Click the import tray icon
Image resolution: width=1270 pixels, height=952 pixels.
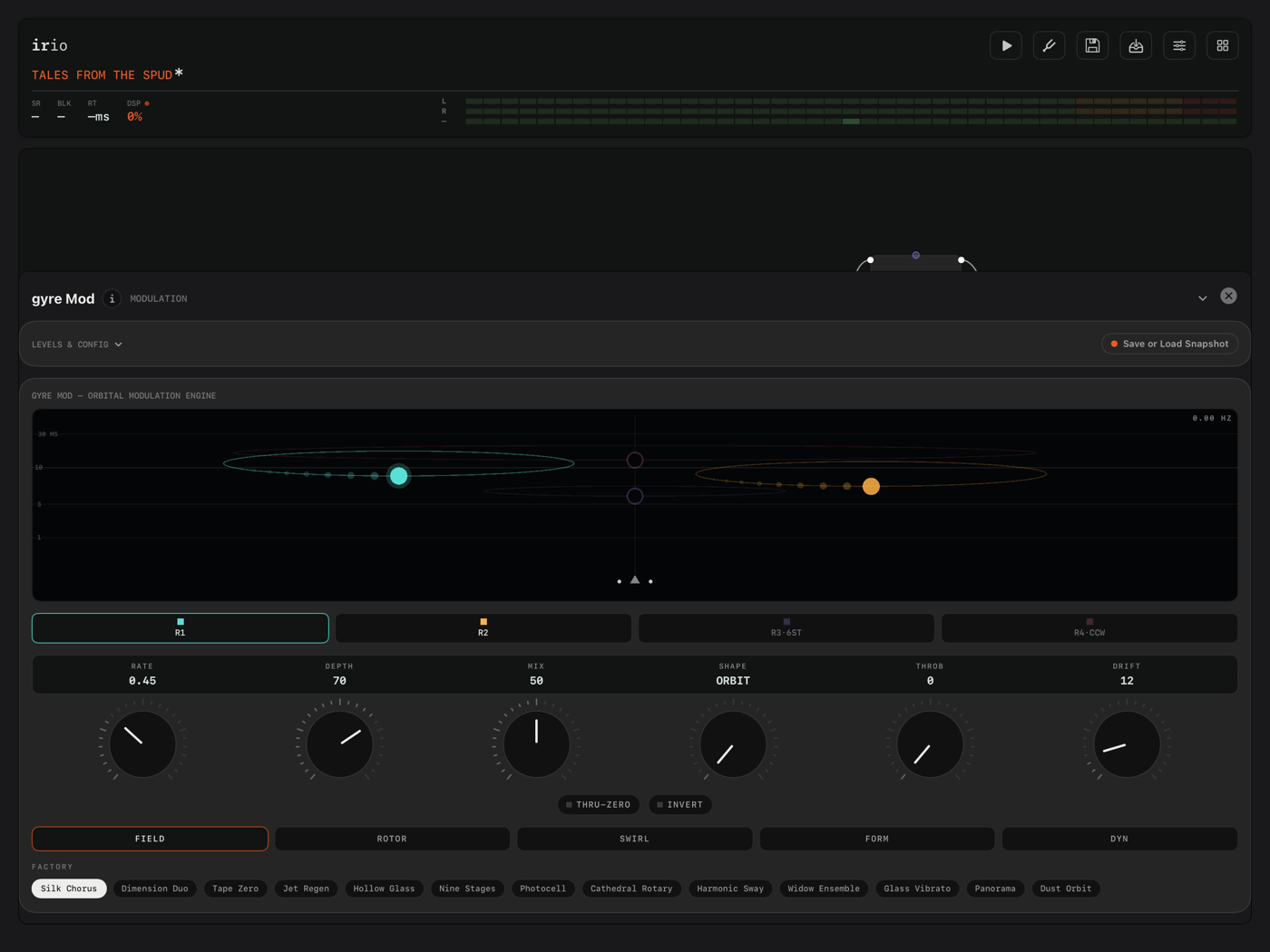point(1136,45)
